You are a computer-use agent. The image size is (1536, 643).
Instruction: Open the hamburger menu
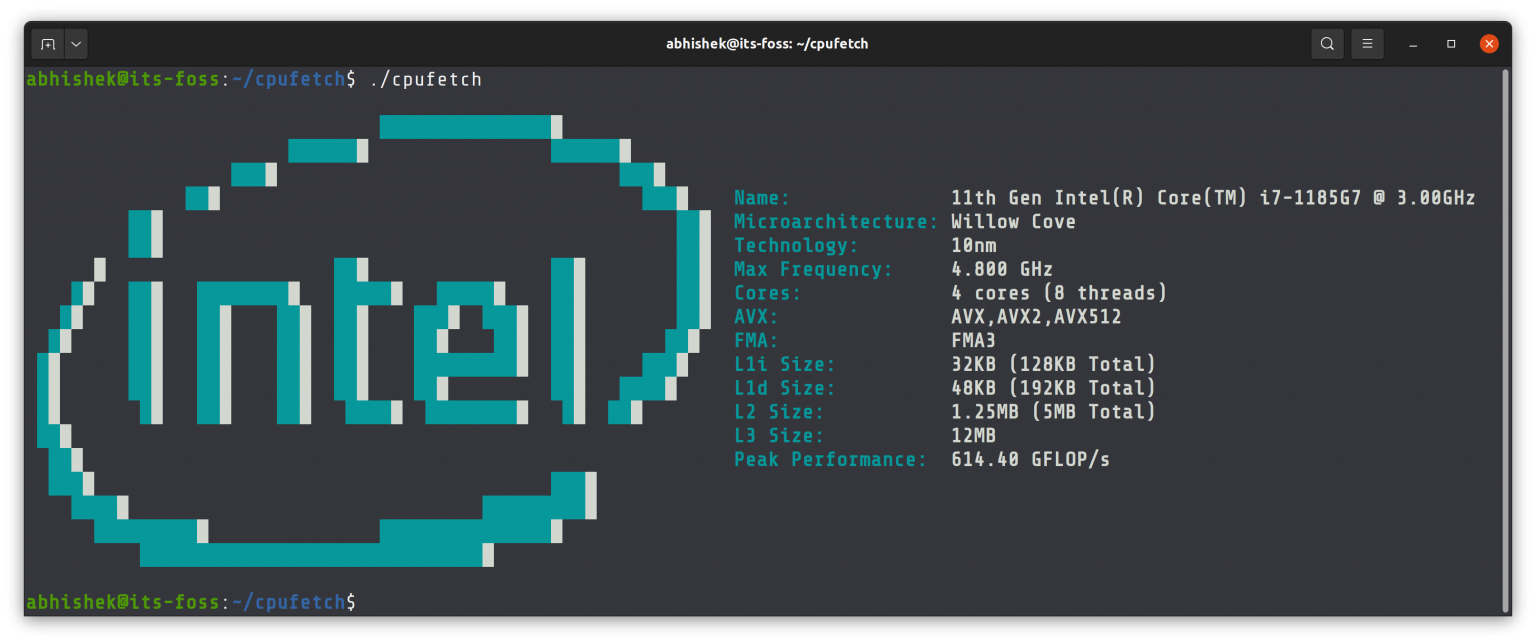(x=1367, y=43)
